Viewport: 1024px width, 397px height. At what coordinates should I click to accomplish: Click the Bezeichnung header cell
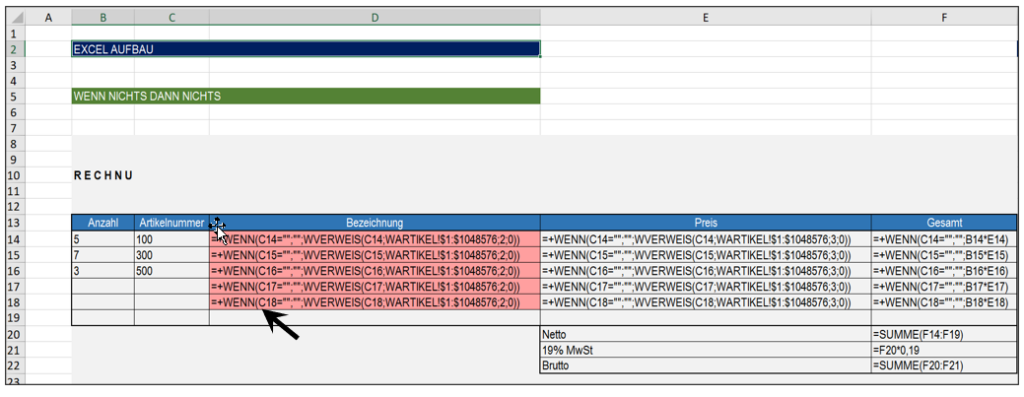coord(375,223)
